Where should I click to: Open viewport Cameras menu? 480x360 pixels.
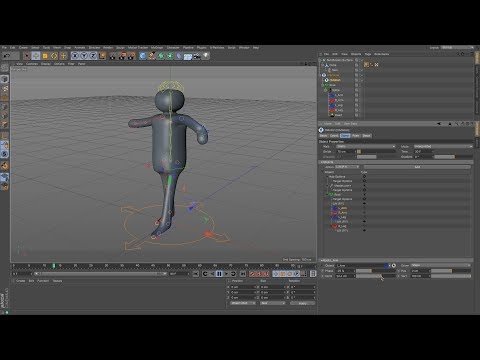coord(32,63)
